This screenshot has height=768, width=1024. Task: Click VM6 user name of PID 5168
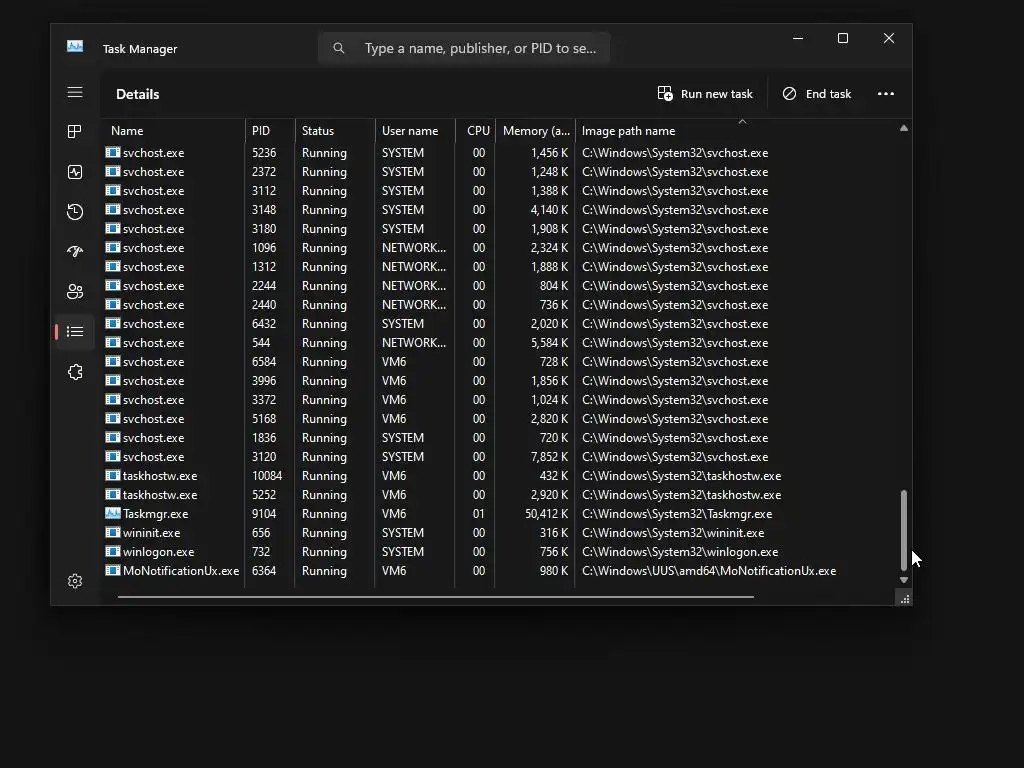tap(394, 419)
